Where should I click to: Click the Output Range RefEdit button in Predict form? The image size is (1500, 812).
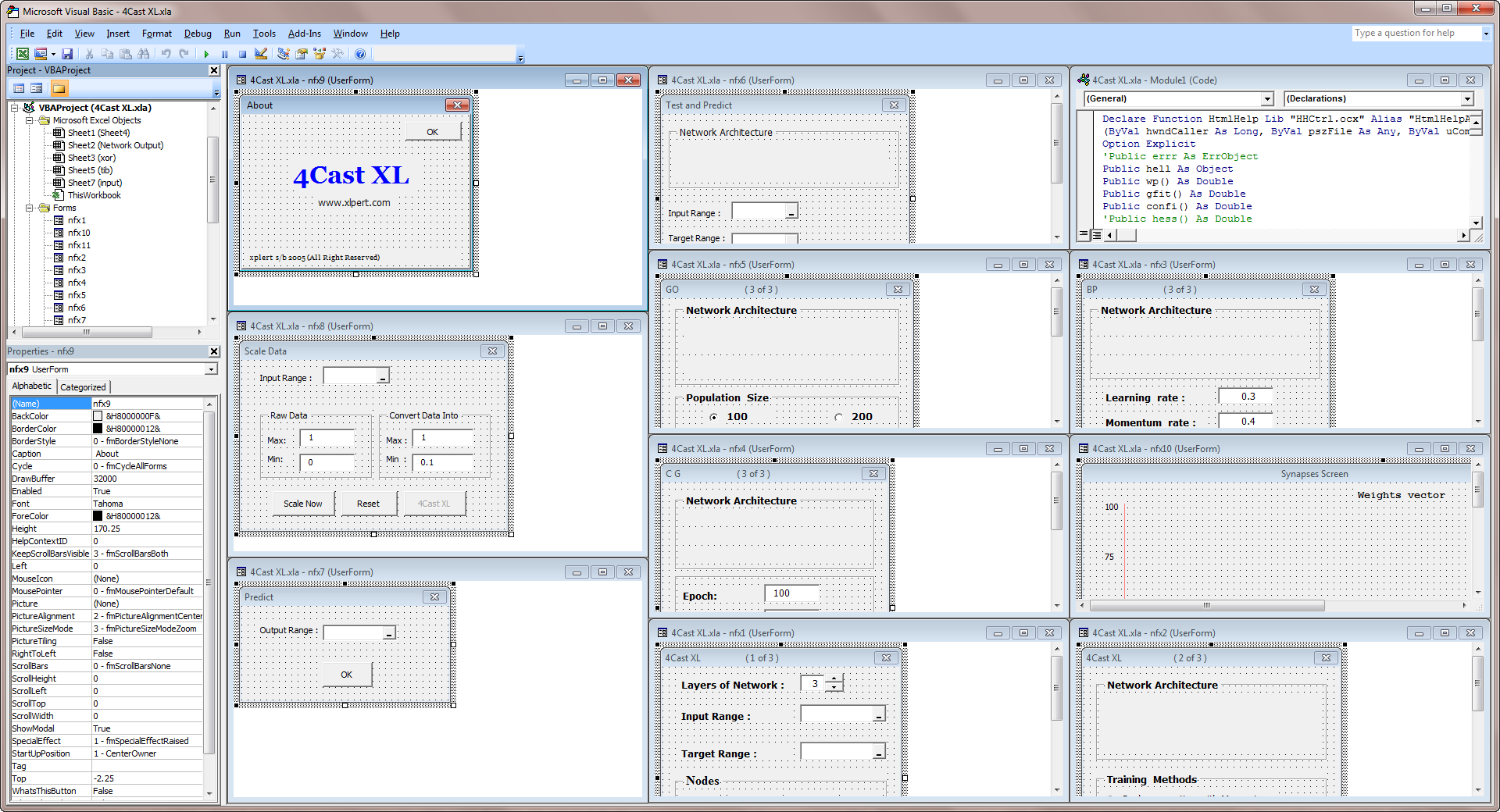click(388, 632)
